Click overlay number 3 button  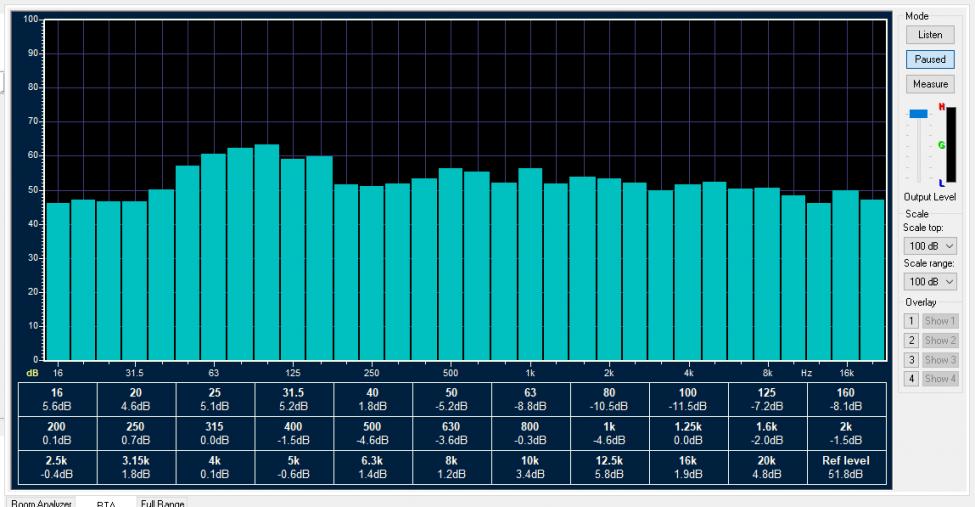(x=911, y=360)
